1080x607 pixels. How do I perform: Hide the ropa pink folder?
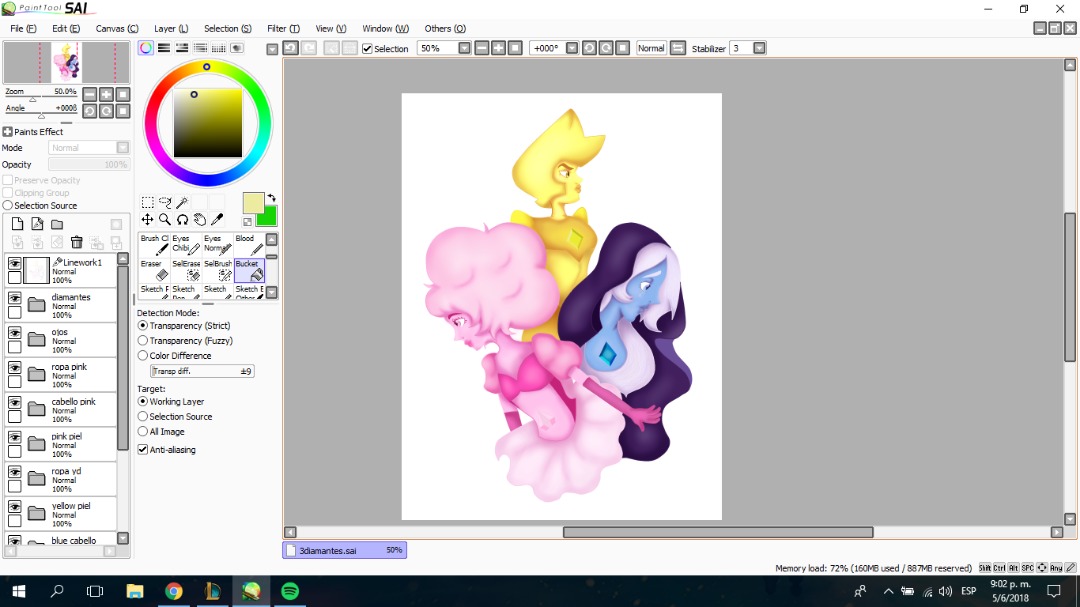coord(14,367)
